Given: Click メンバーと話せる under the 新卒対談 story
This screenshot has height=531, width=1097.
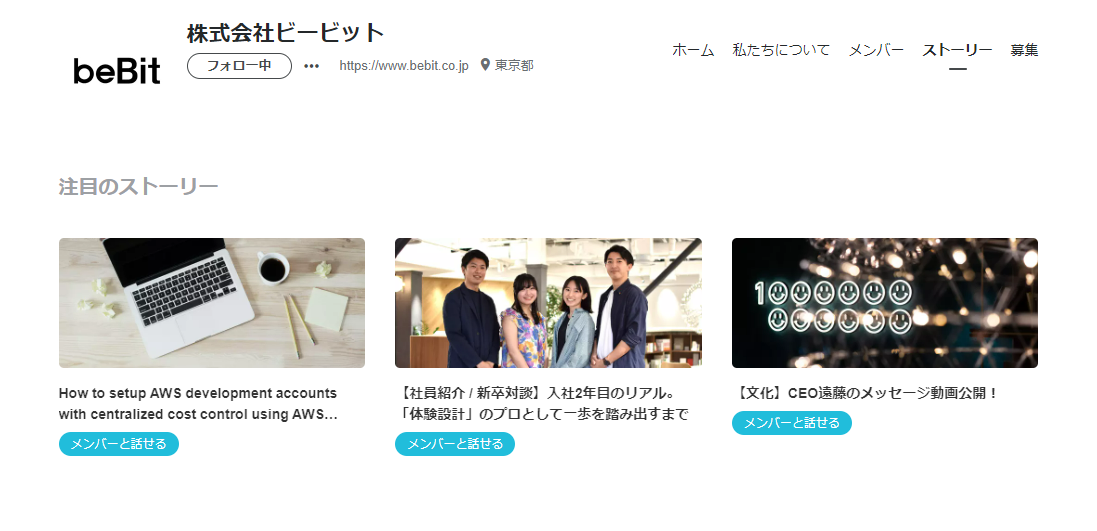Looking at the screenshot, I should click(x=455, y=444).
